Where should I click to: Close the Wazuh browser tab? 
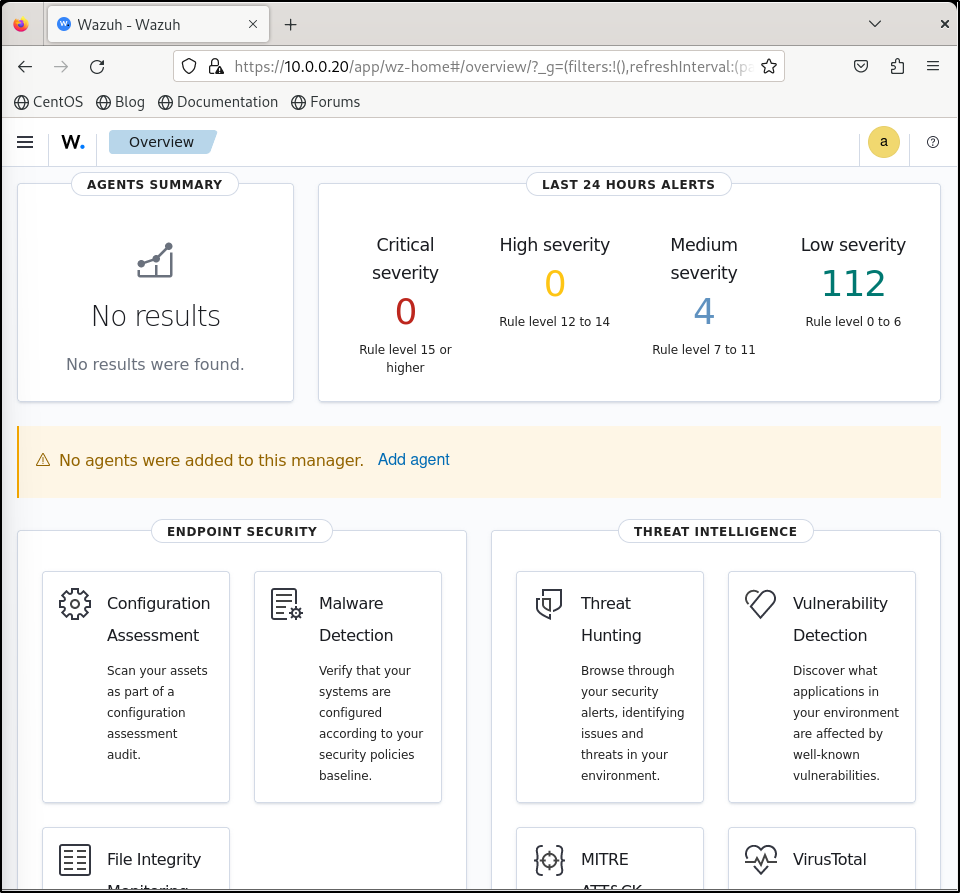(x=253, y=24)
